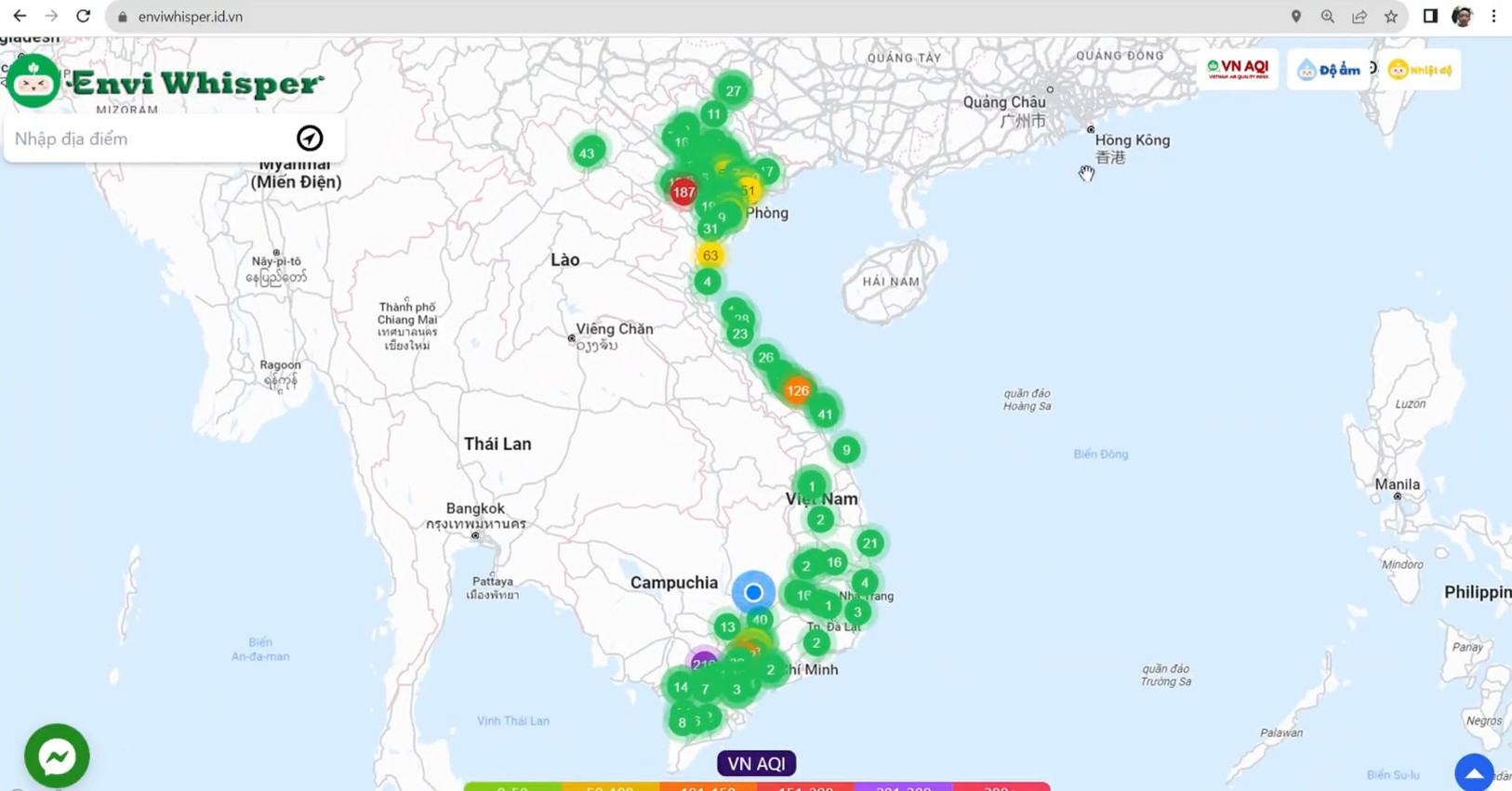Viewport: 1512px width, 791px height.
Task: Reload the enviwhisper.id.vn page
Action: [83, 16]
